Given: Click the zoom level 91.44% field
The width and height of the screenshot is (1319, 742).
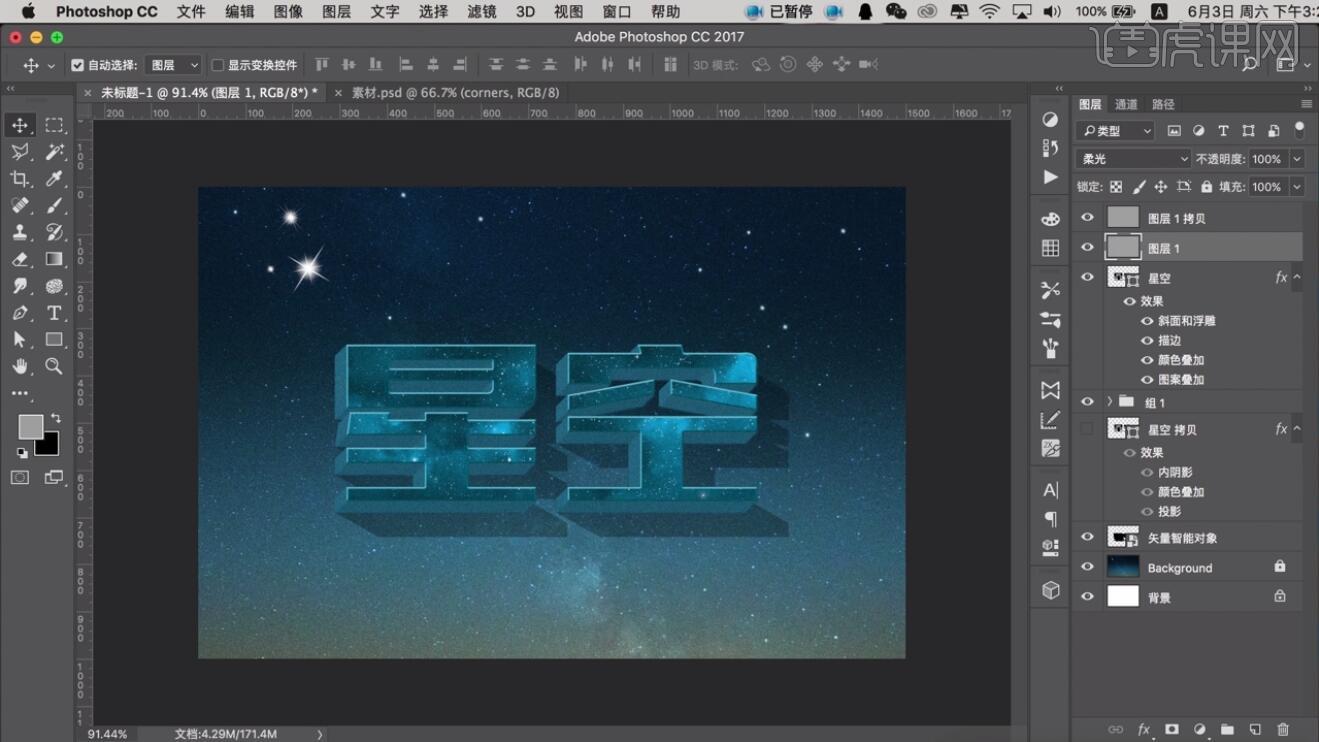Looking at the screenshot, I should (107, 734).
